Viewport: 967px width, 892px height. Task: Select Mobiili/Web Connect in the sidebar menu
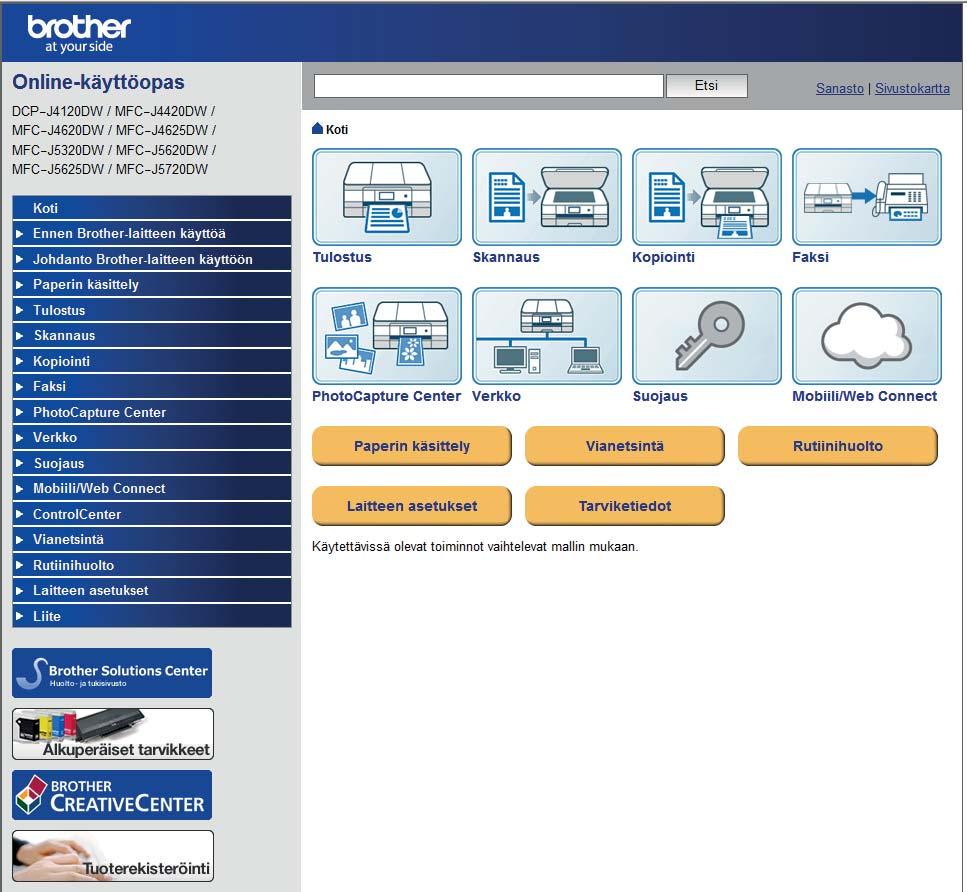coord(152,489)
